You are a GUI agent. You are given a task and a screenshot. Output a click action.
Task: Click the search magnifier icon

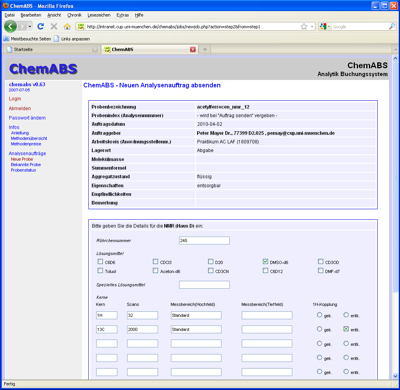coord(392,26)
